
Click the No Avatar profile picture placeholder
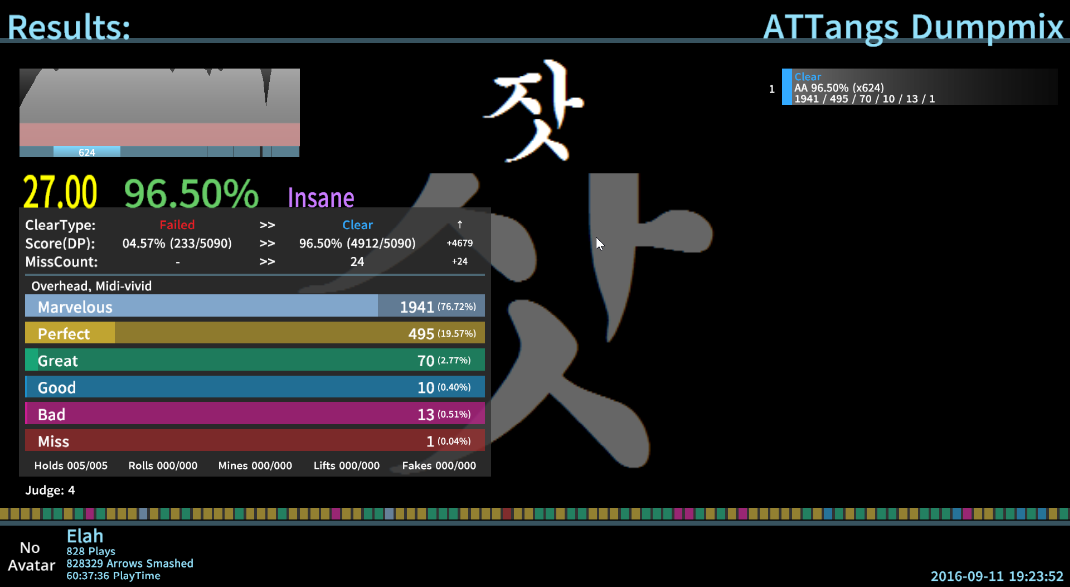click(x=30, y=556)
